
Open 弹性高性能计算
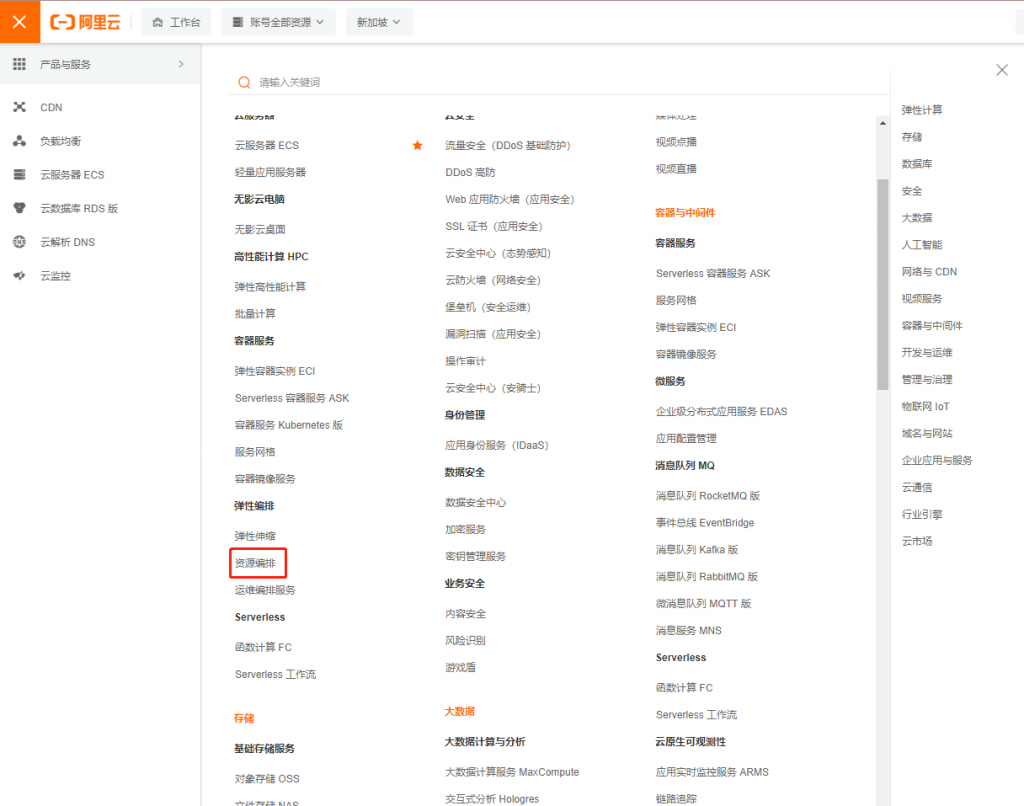(x=270, y=287)
